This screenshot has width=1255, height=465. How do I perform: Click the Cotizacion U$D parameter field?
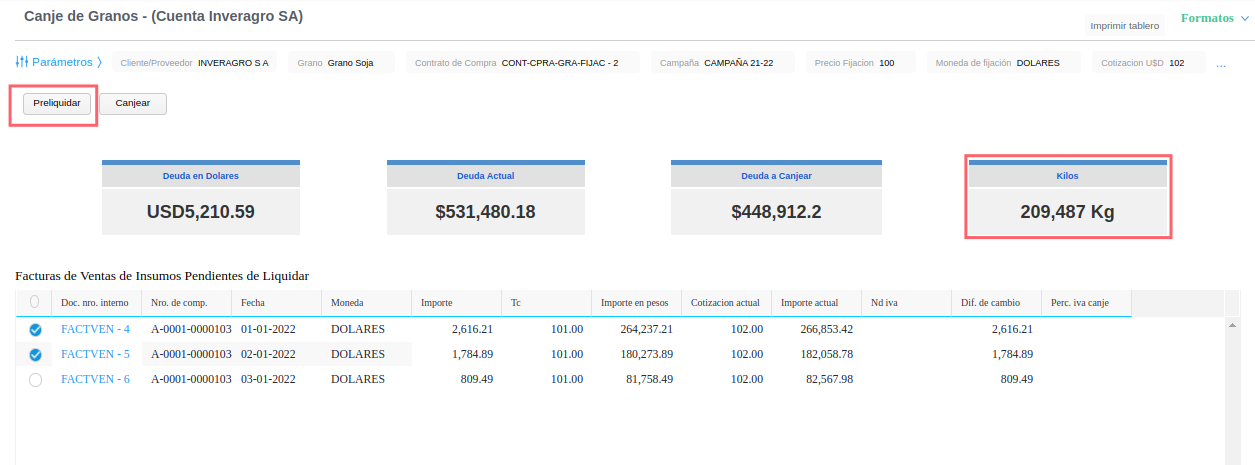pos(1147,63)
